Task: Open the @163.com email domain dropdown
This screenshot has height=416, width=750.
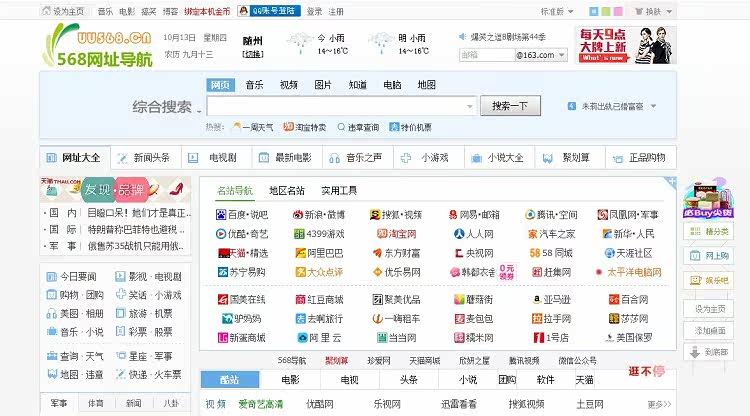Action: [x=561, y=55]
